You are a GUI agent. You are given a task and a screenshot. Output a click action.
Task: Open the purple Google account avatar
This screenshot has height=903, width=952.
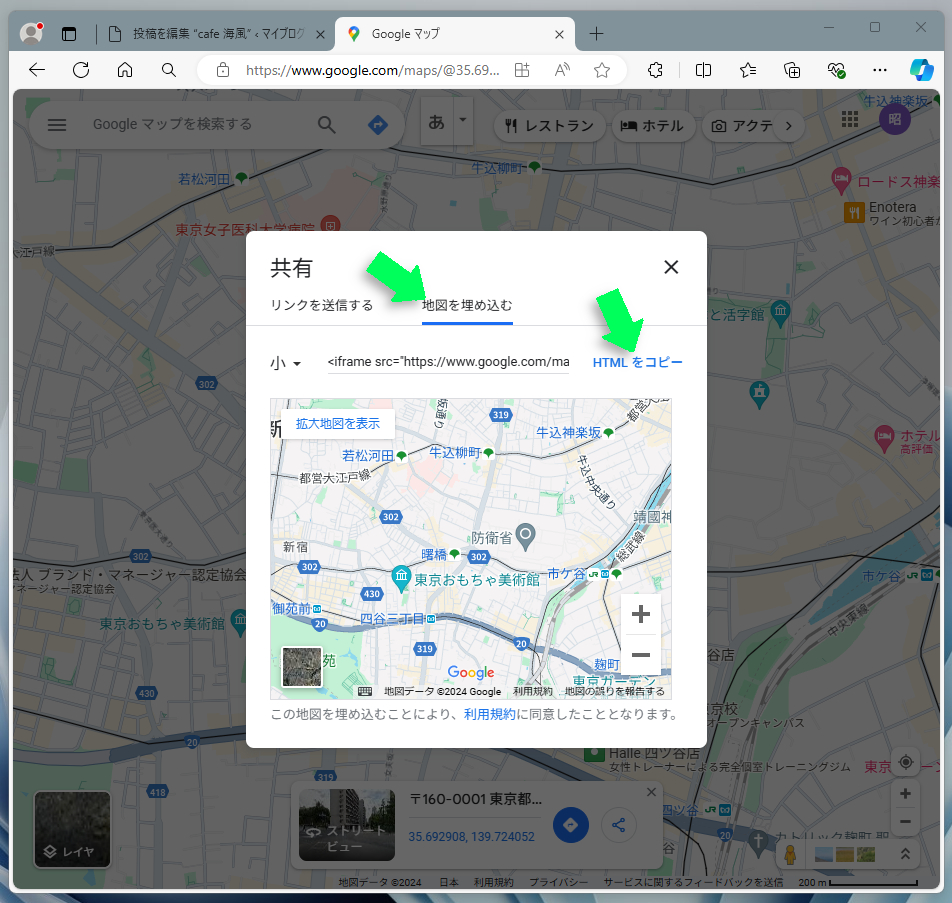895,119
